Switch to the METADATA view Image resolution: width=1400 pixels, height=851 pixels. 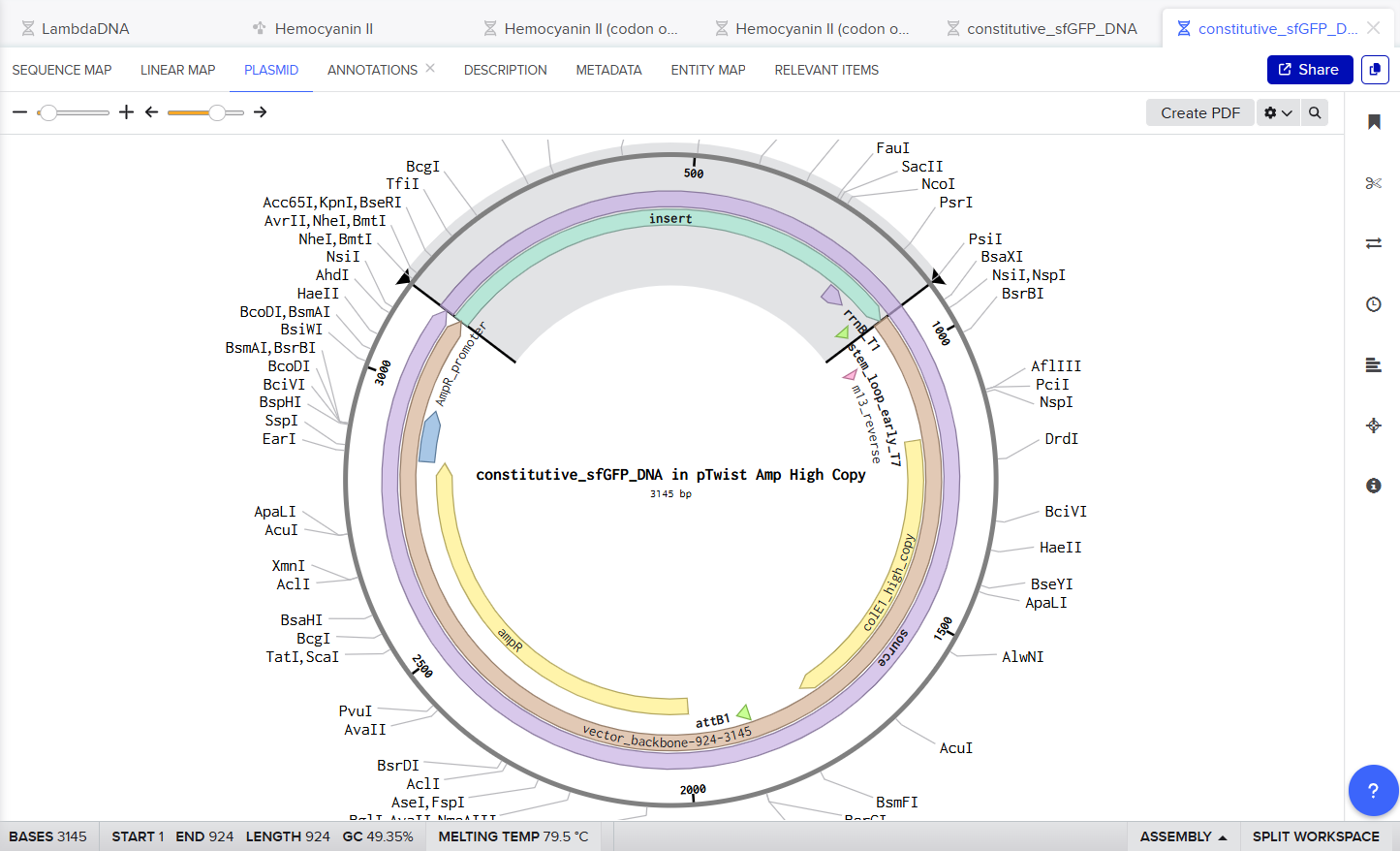pyautogui.click(x=608, y=70)
